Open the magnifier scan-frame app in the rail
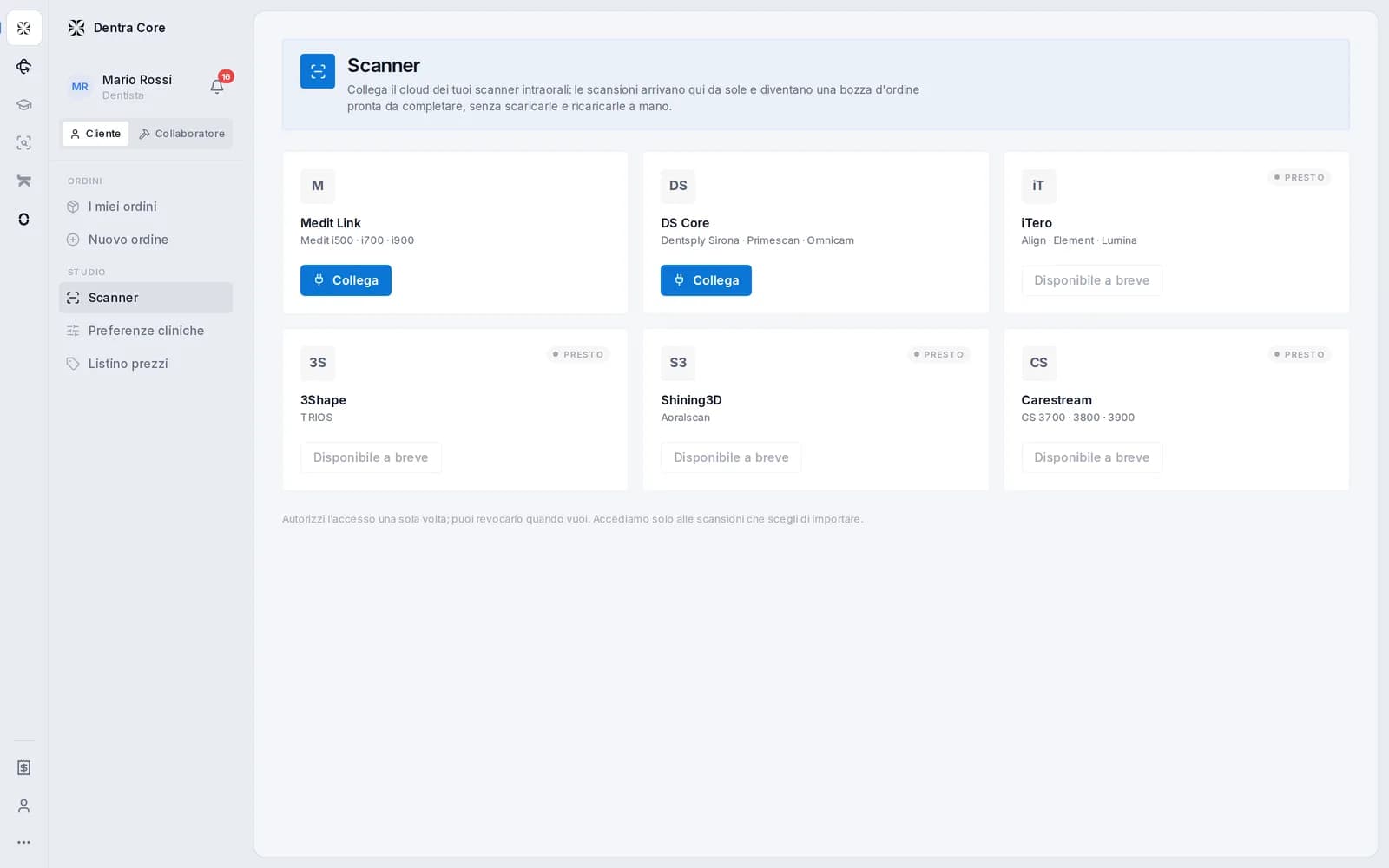This screenshot has width=1389, height=868. click(x=24, y=143)
